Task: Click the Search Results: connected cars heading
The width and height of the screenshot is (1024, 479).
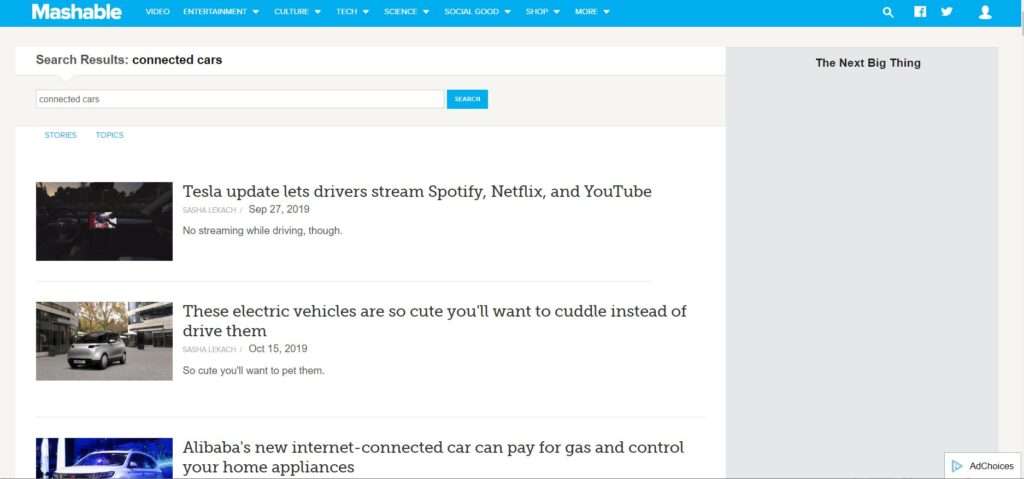Action: [x=129, y=59]
